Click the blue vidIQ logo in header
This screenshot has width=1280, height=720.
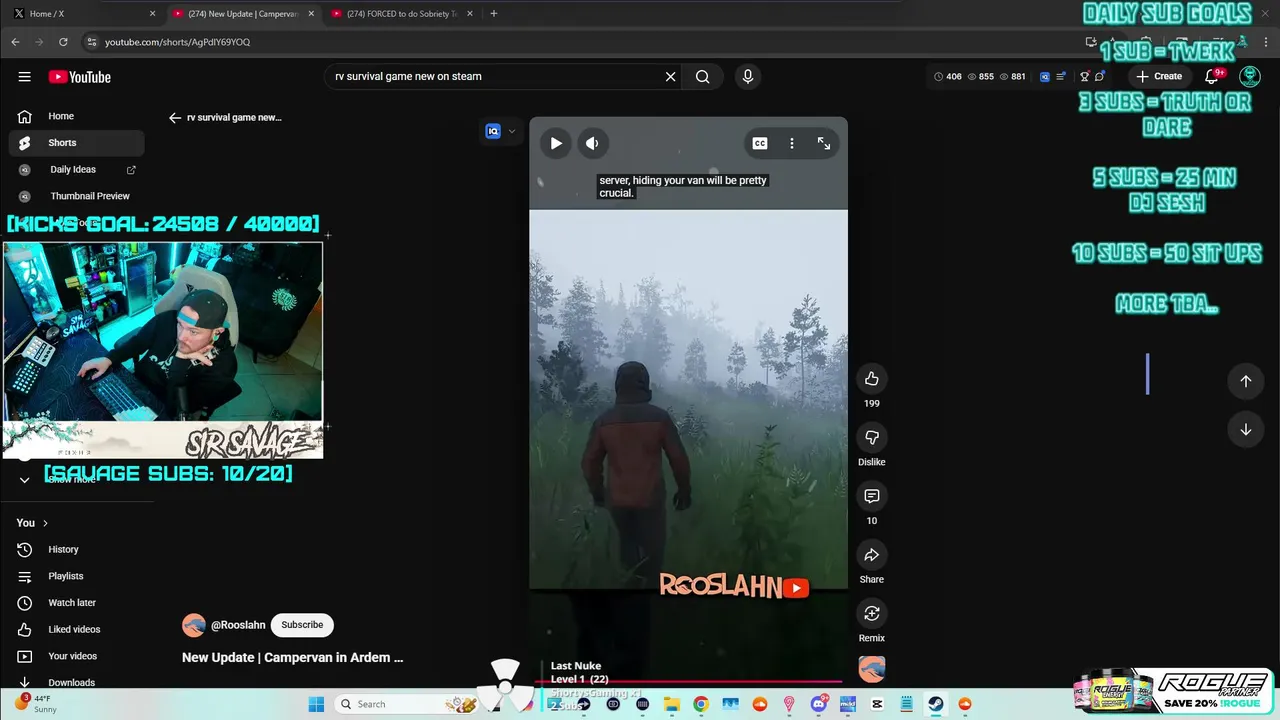[x=1045, y=76]
